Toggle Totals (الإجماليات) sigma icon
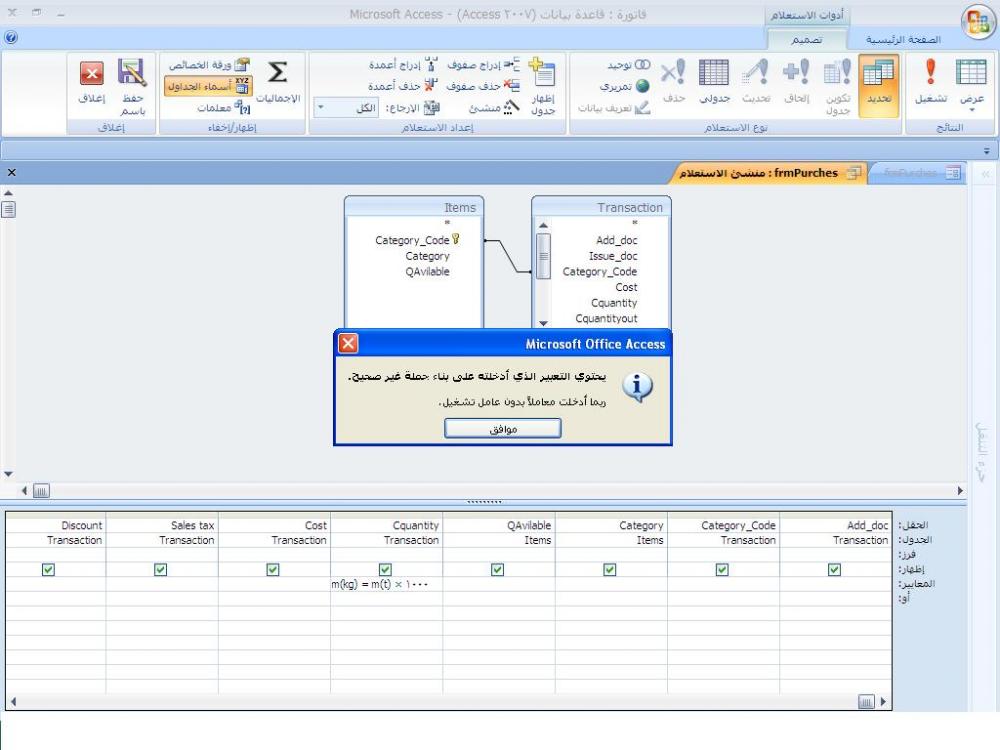Image resolution: width=1000 pixels, height=750 pixels. coord(277,80)
